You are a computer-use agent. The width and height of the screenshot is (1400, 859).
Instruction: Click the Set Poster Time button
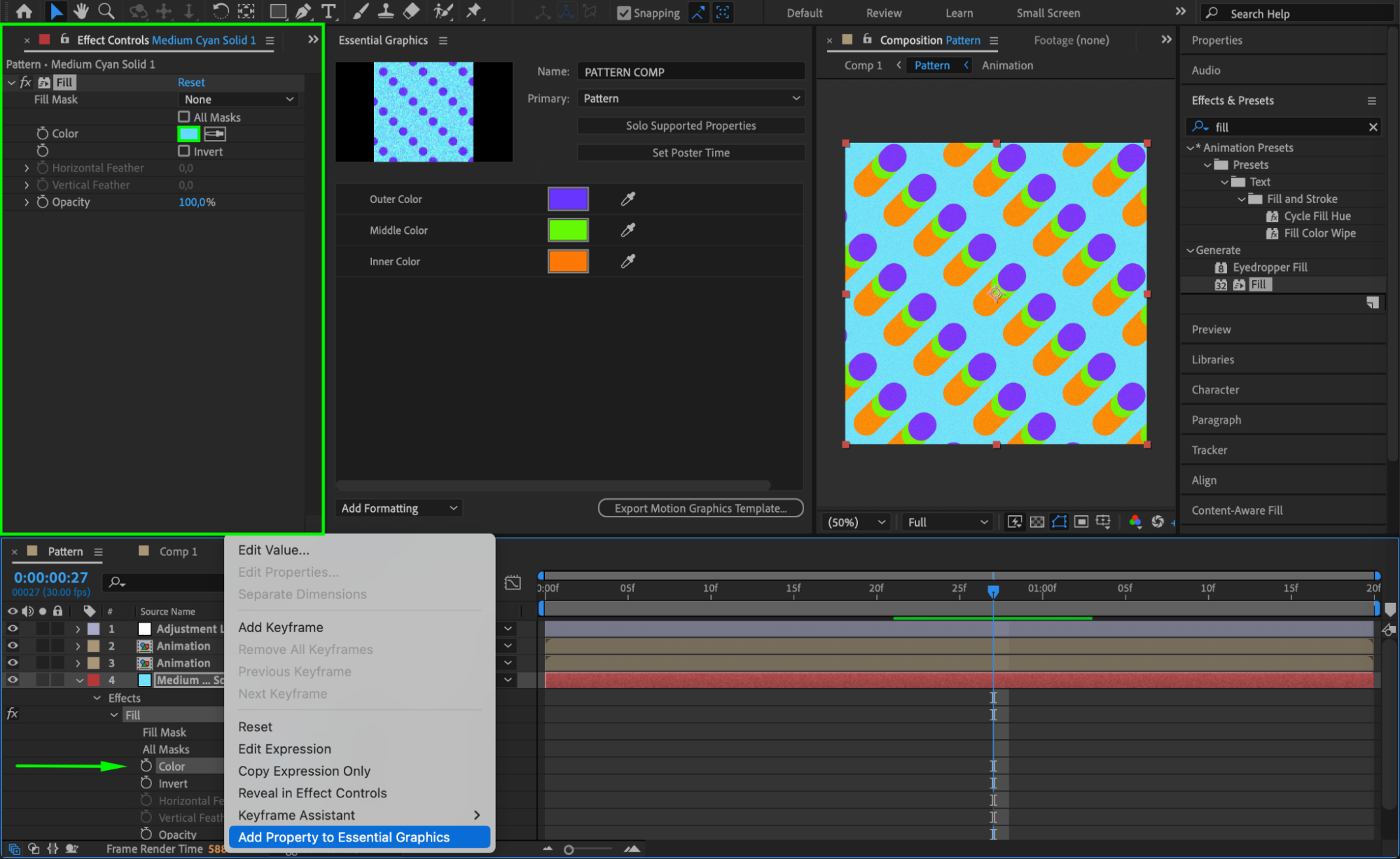point(691,153)
